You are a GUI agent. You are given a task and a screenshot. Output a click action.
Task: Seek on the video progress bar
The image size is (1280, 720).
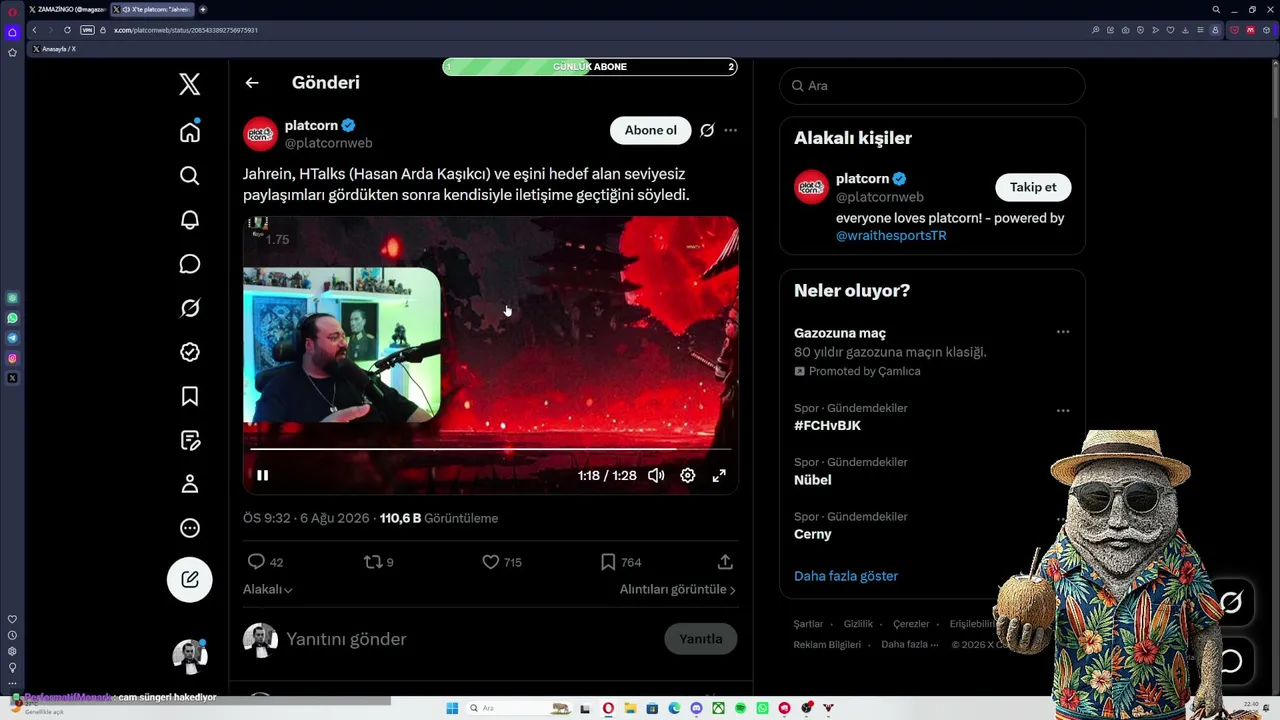click(490, 449)
